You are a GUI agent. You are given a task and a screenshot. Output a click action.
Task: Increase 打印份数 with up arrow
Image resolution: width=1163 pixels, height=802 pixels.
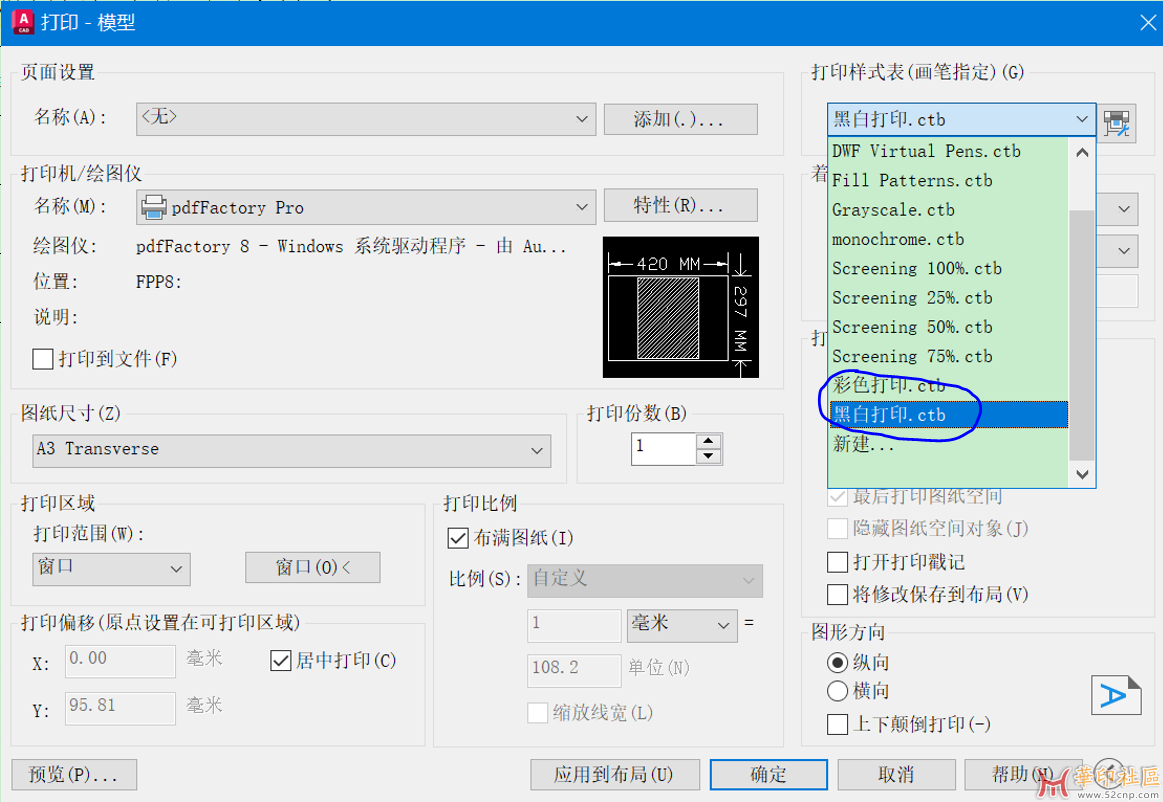(x=708, y=441)
